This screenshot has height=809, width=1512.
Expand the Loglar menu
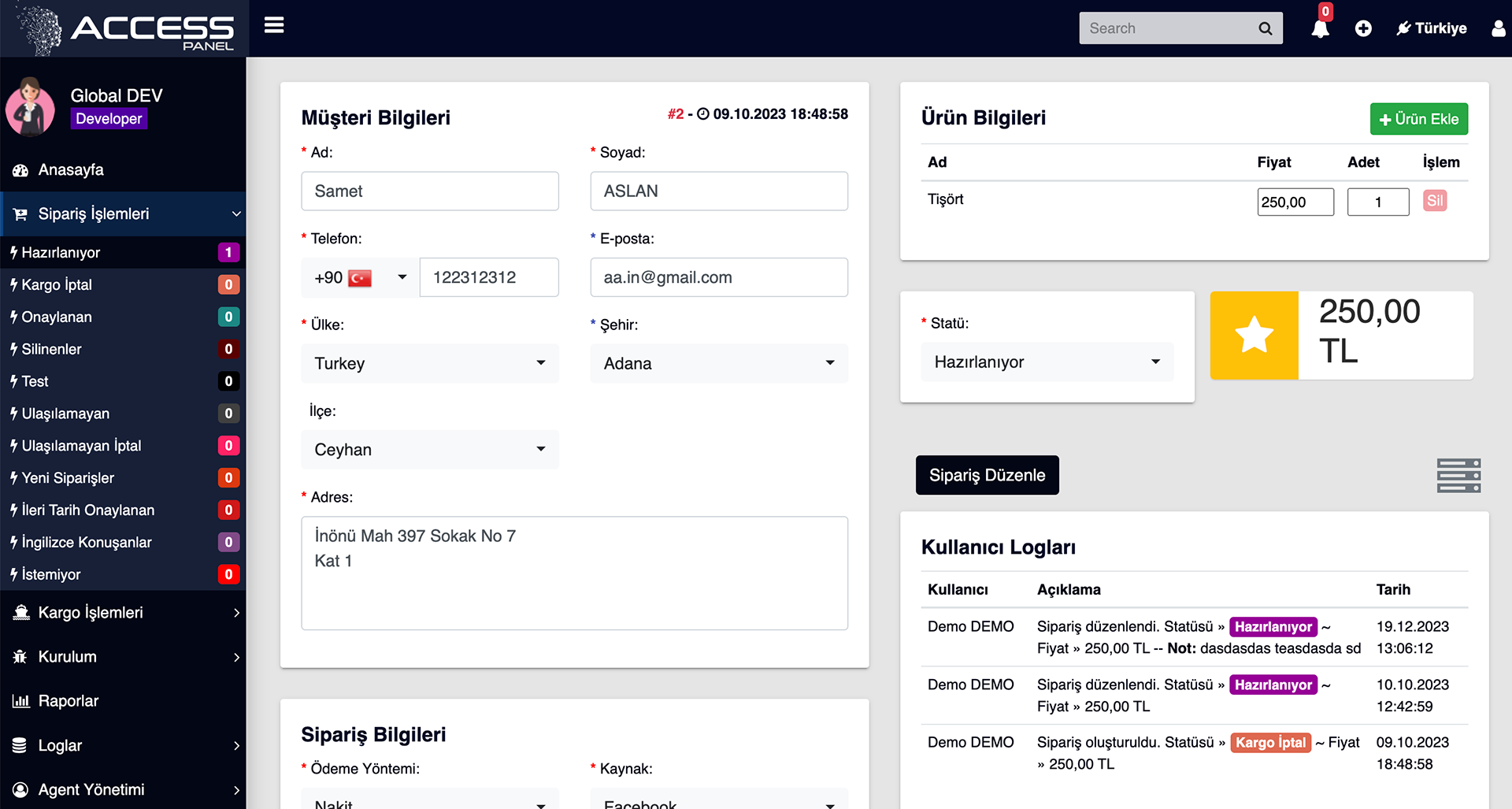(123, 746)
